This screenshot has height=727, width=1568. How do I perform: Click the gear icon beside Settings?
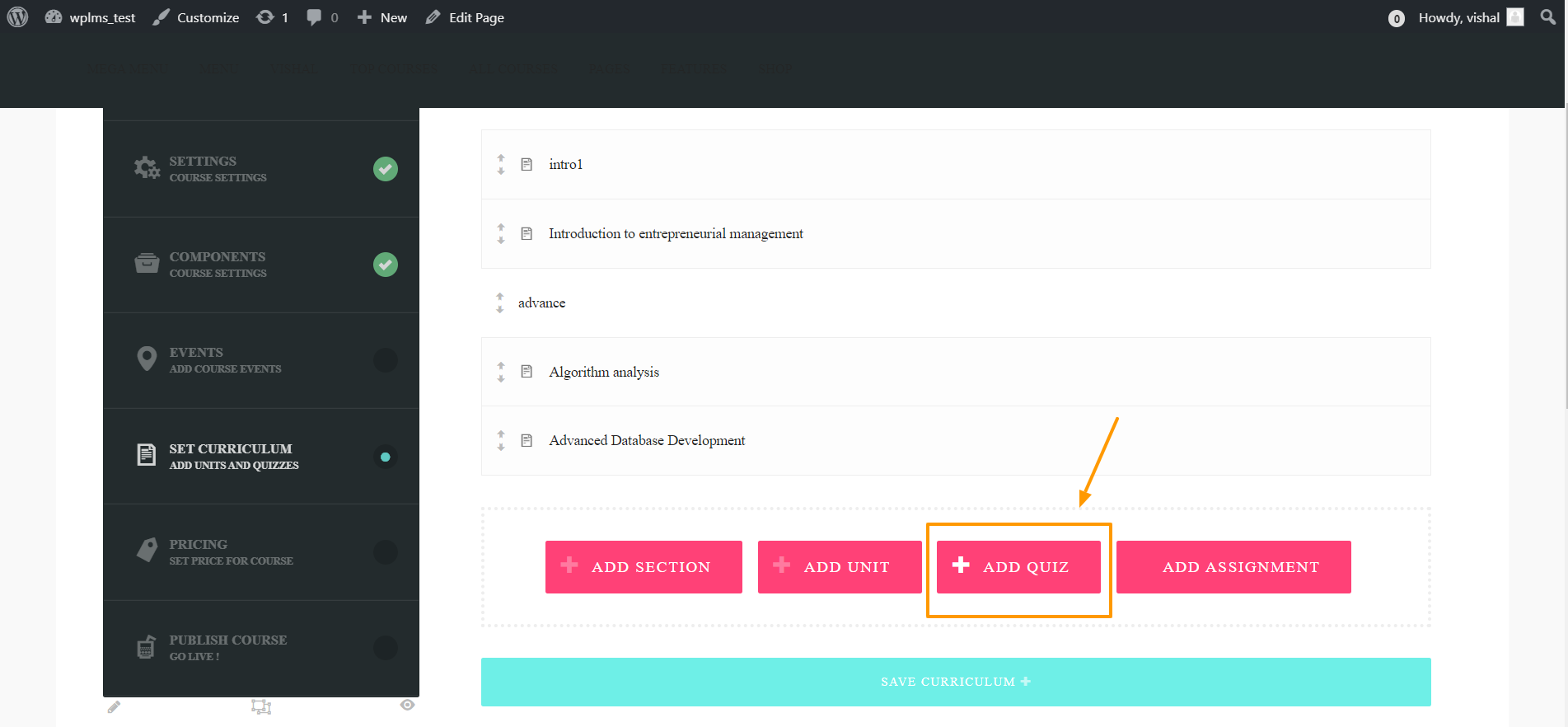click(x=147, y=168)
